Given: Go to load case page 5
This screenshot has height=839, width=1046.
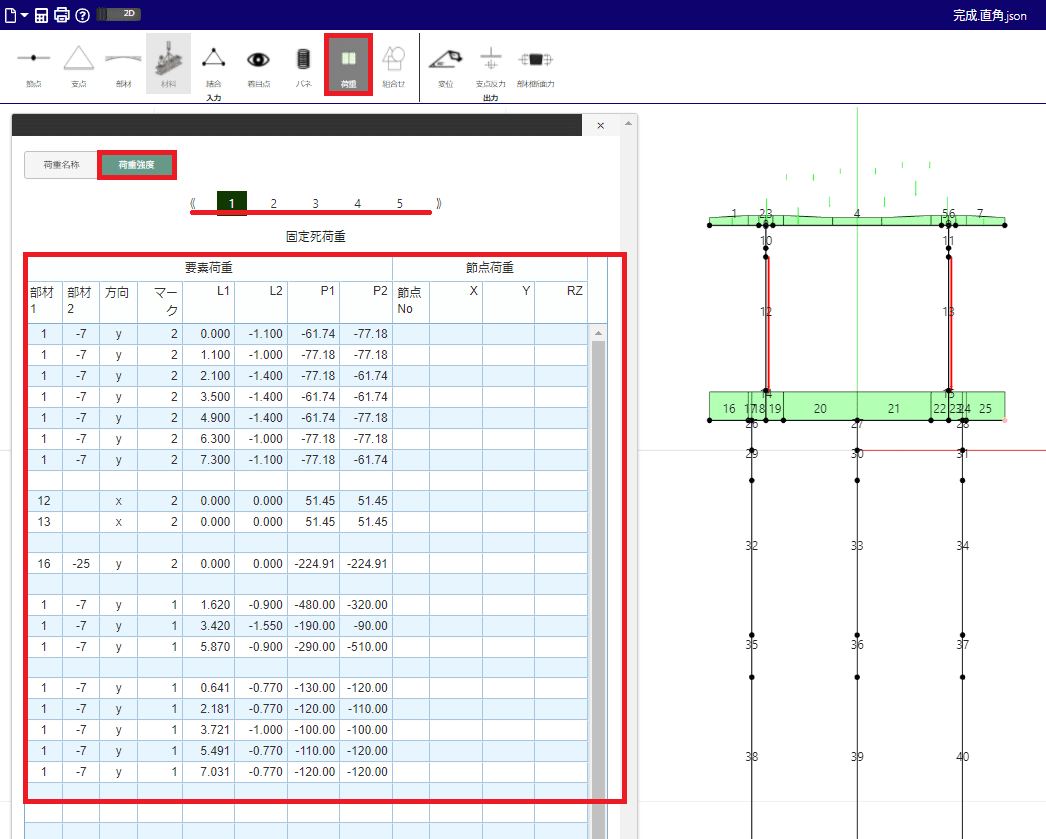Looking at the screenshot, I should tap(400, 203).
